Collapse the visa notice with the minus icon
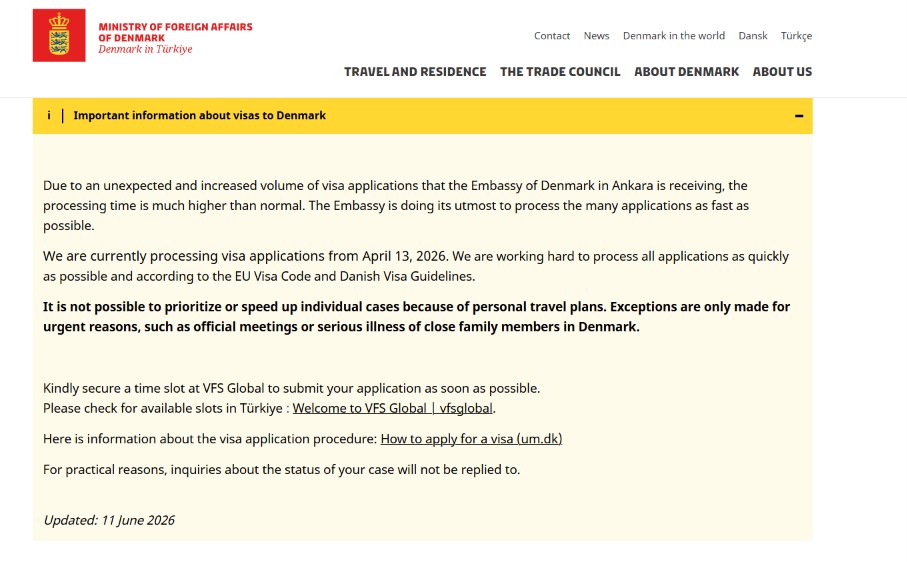 click(x=799, y=116)
